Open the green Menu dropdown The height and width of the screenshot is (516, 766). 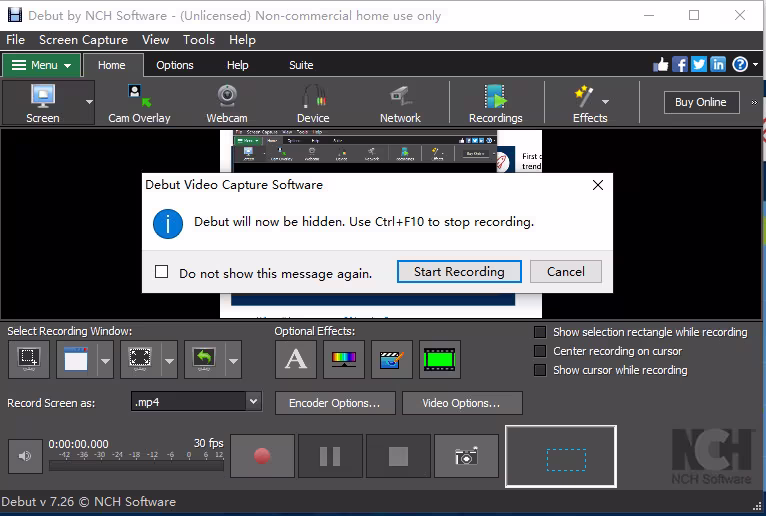(x=42, y=65)
